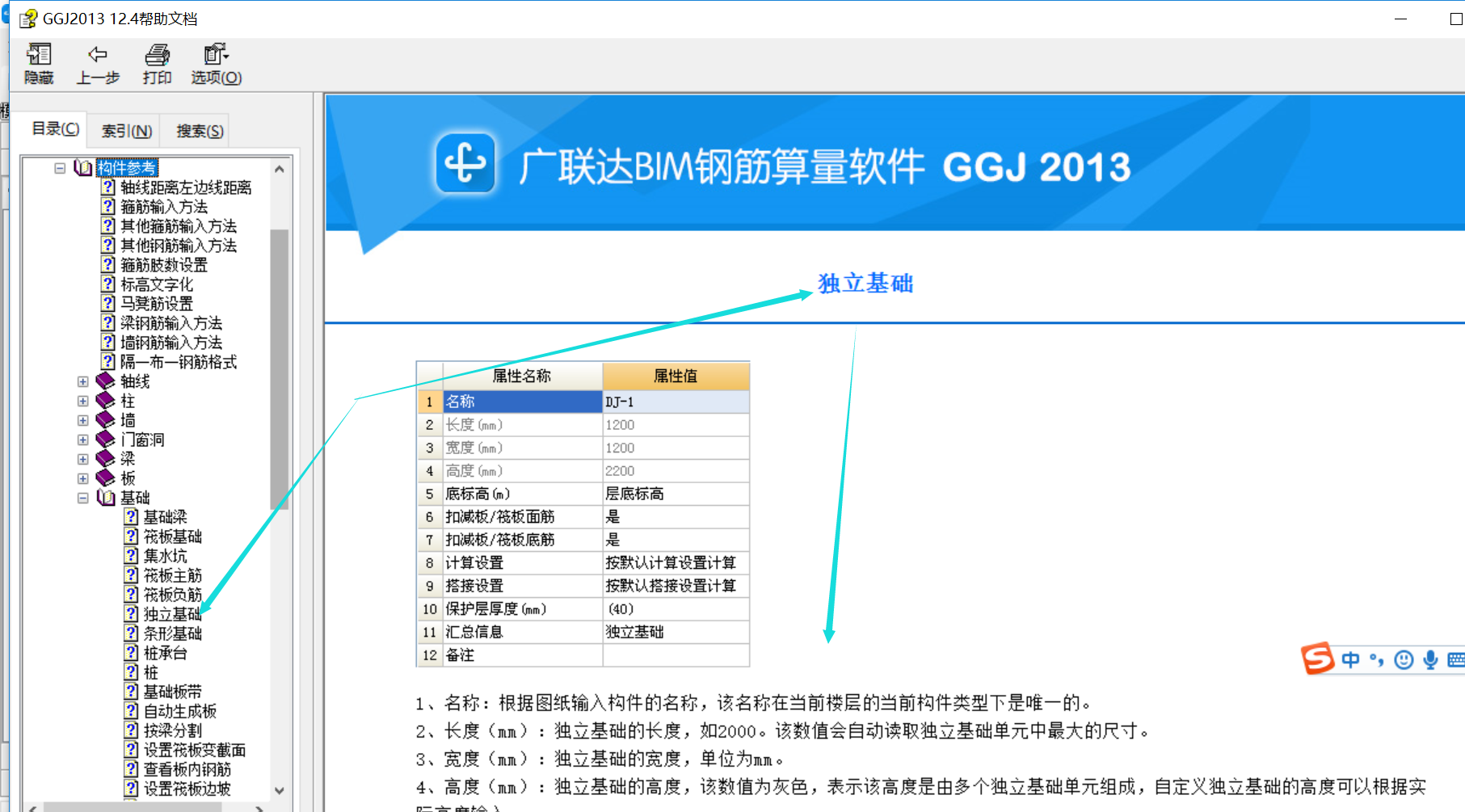Viewport: 1465px width, 812px height.
Task: Select the 板 book icon in tree
Action: tap(106, 478)
